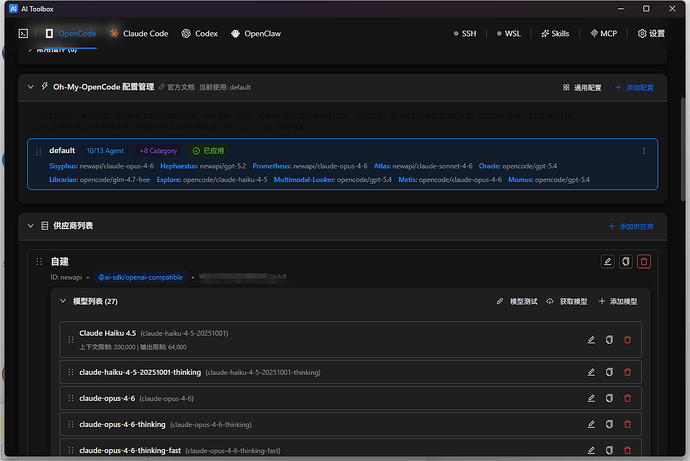Copy the claude-opus-4-6-thinking-fast model
The width and height of the screenshot is (690, 461).
pos(609,450)
